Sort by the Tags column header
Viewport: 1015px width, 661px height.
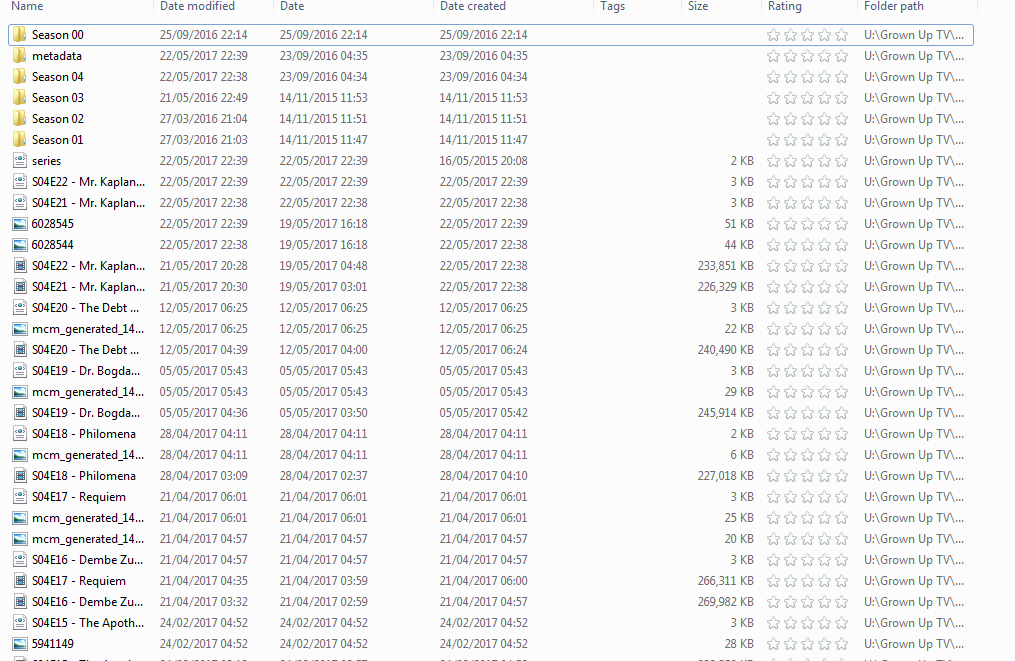tap(612, 6)
